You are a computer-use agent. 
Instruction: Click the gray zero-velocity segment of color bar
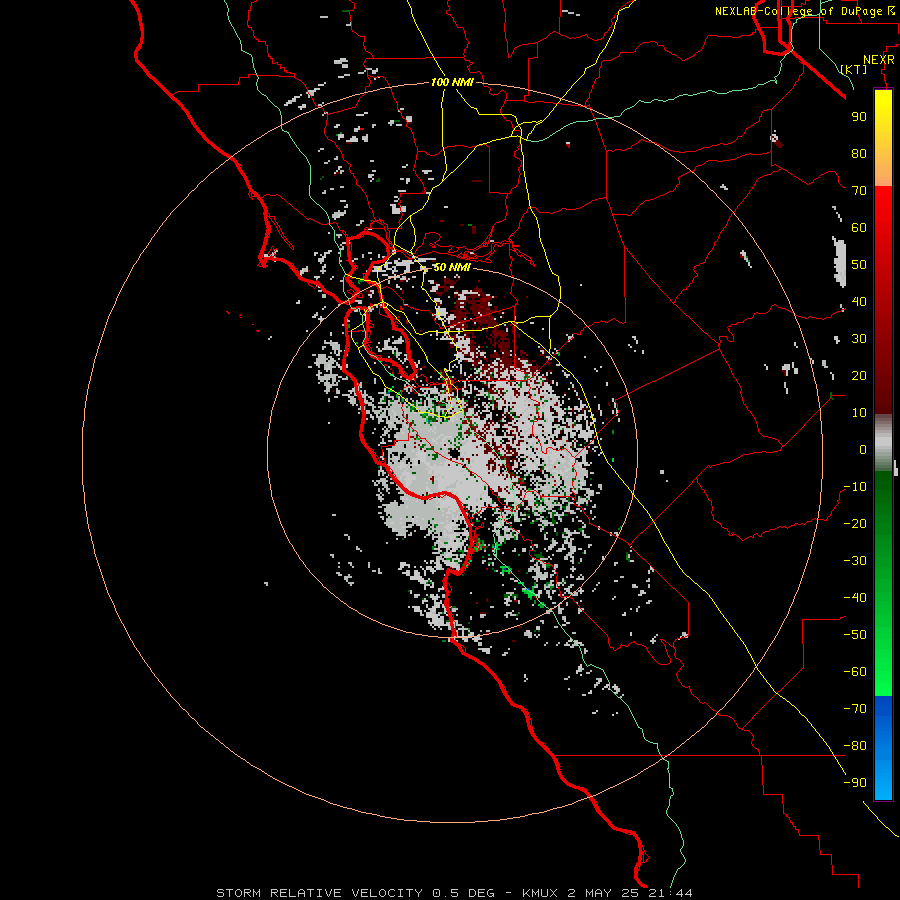click(883, 442)
